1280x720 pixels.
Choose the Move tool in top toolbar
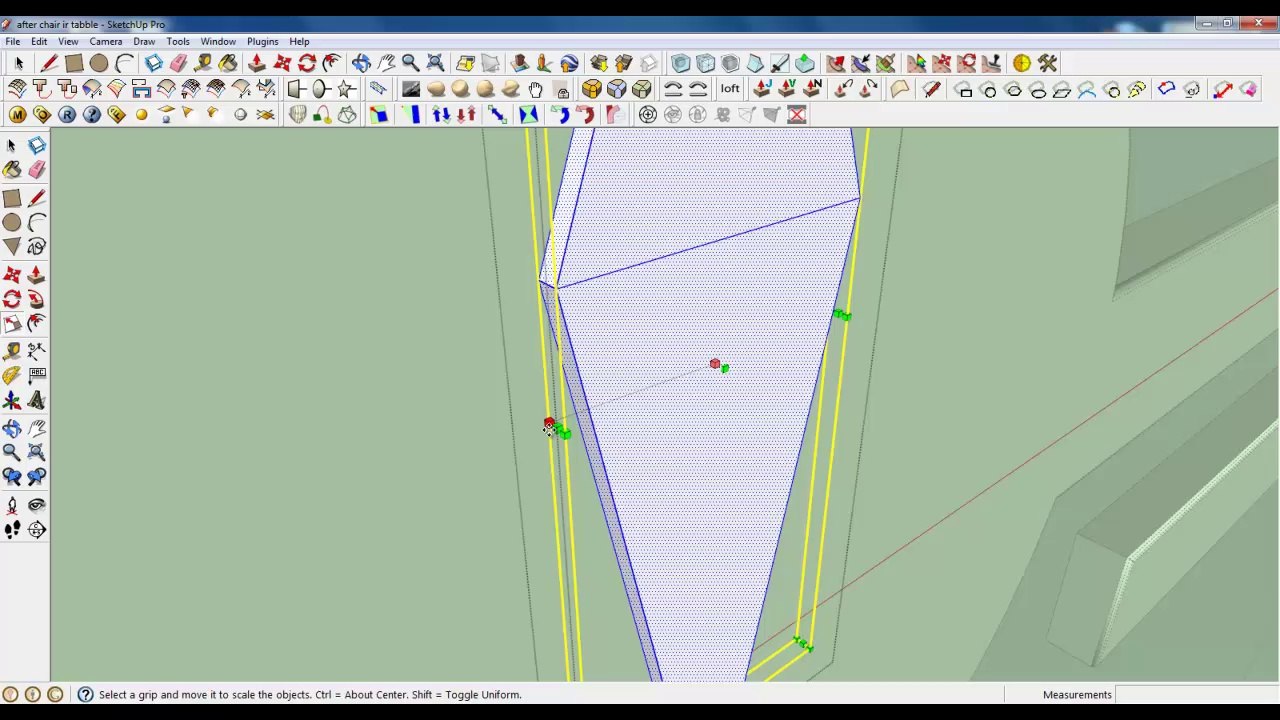tap(282, 64)
